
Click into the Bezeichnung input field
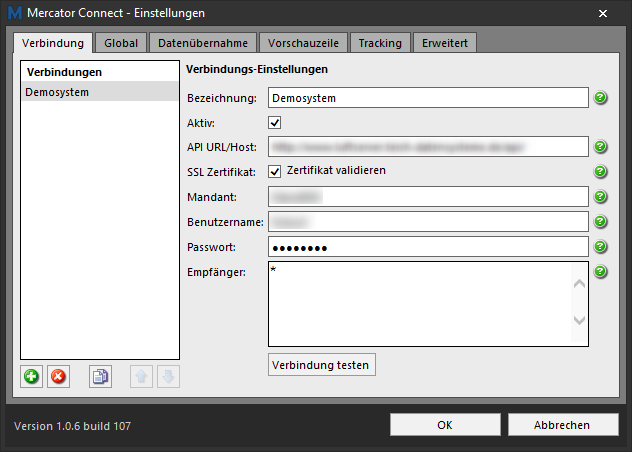(428, 98)
